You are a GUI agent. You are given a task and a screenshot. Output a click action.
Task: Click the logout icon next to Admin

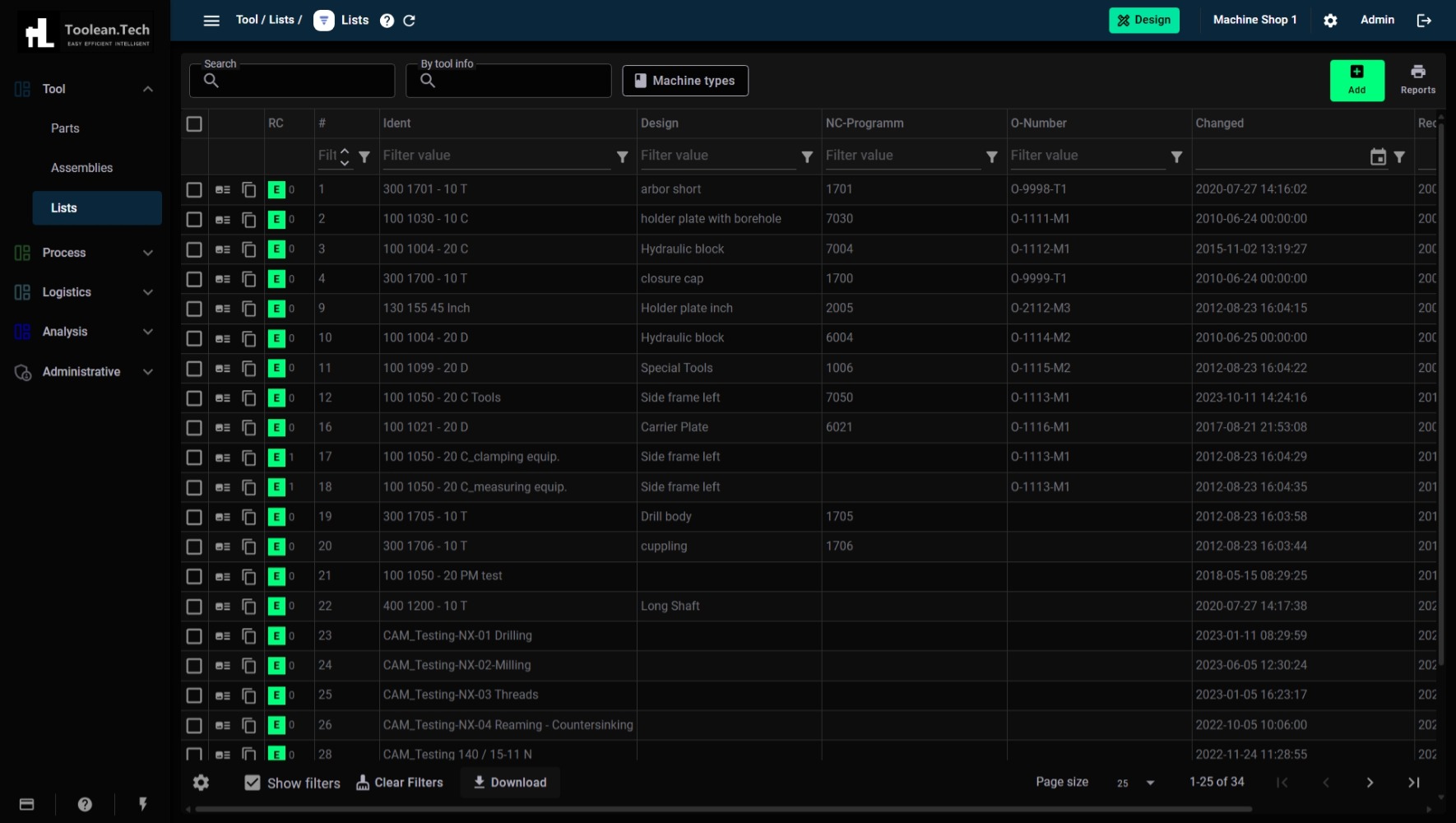(x=1424, y=21)
